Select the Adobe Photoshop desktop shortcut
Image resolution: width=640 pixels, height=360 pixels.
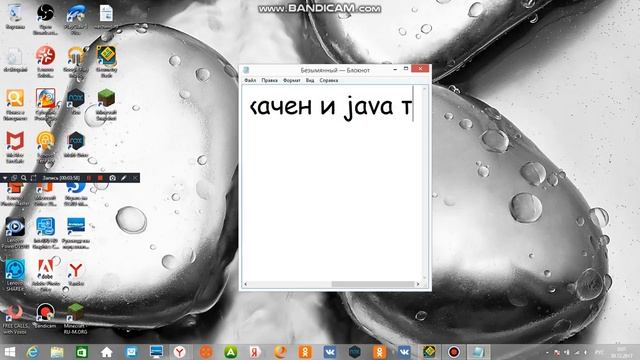pos(45,275)
